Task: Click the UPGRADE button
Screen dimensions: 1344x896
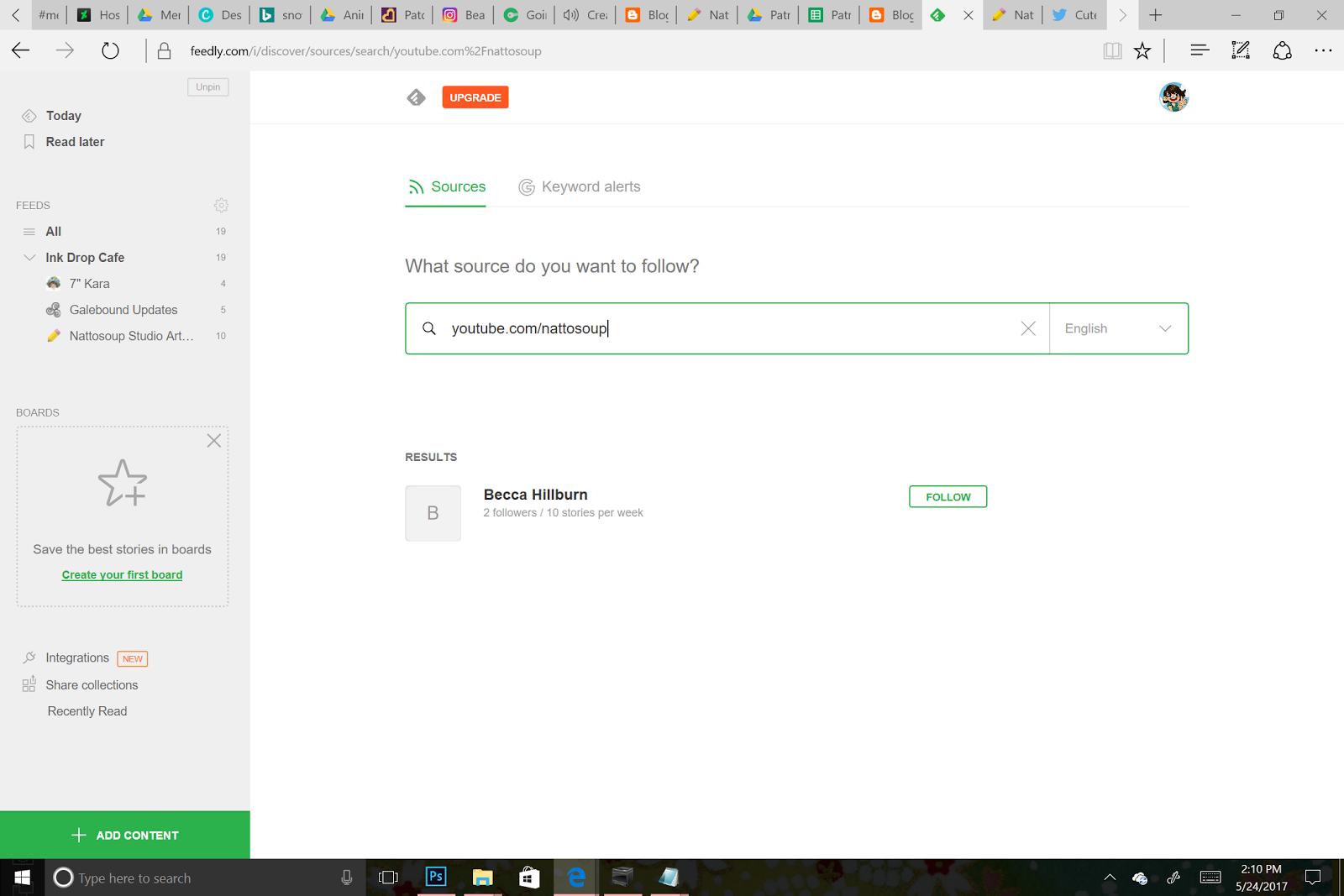Action: [475, 97]
